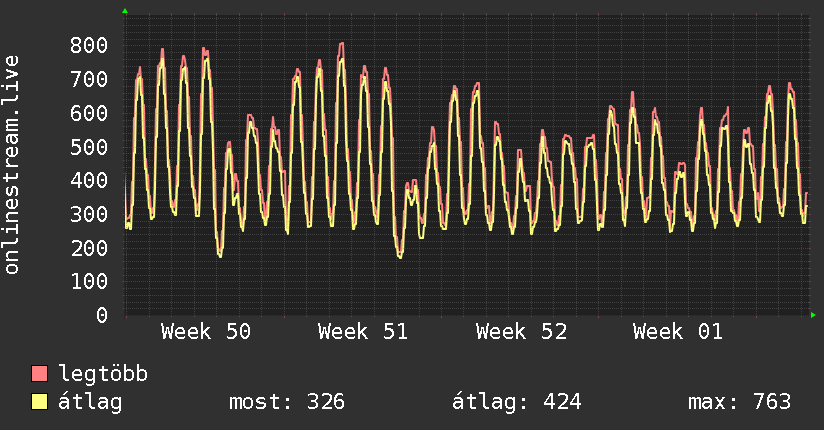Select the legtöbb legend label
Screen dimensions: 824x430
[x=104, y=375]
